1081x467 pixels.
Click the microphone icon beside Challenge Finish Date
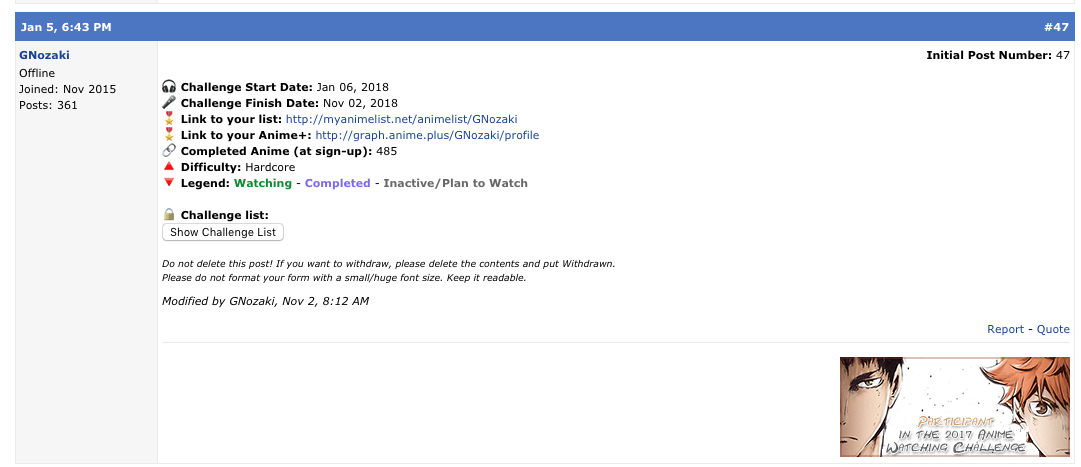tap(169, 103)
